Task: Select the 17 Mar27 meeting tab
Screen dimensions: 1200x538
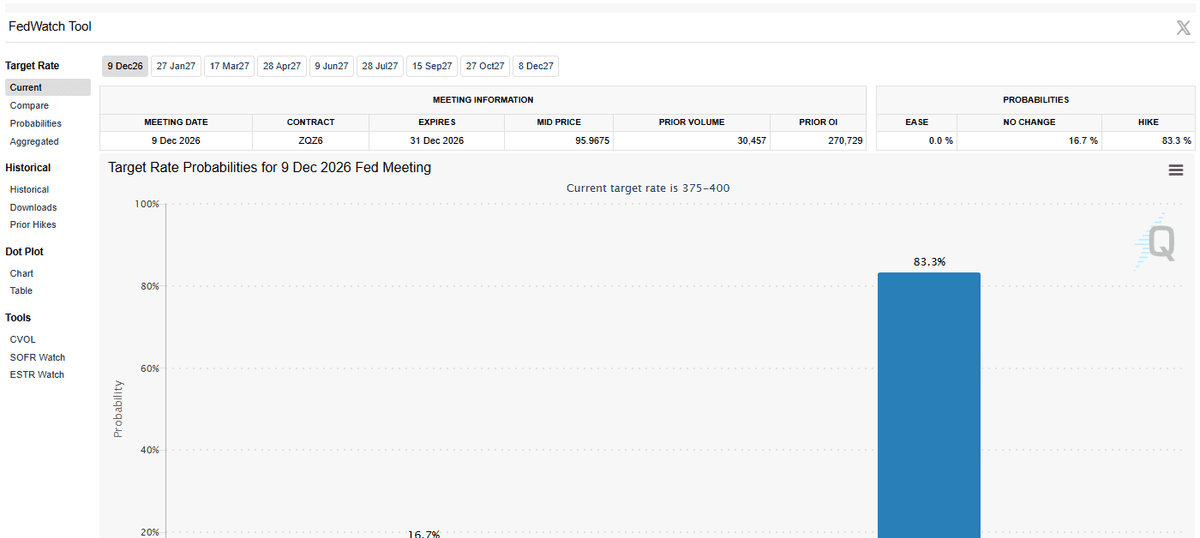Action: pyautogui.click(x=229, y=66)
